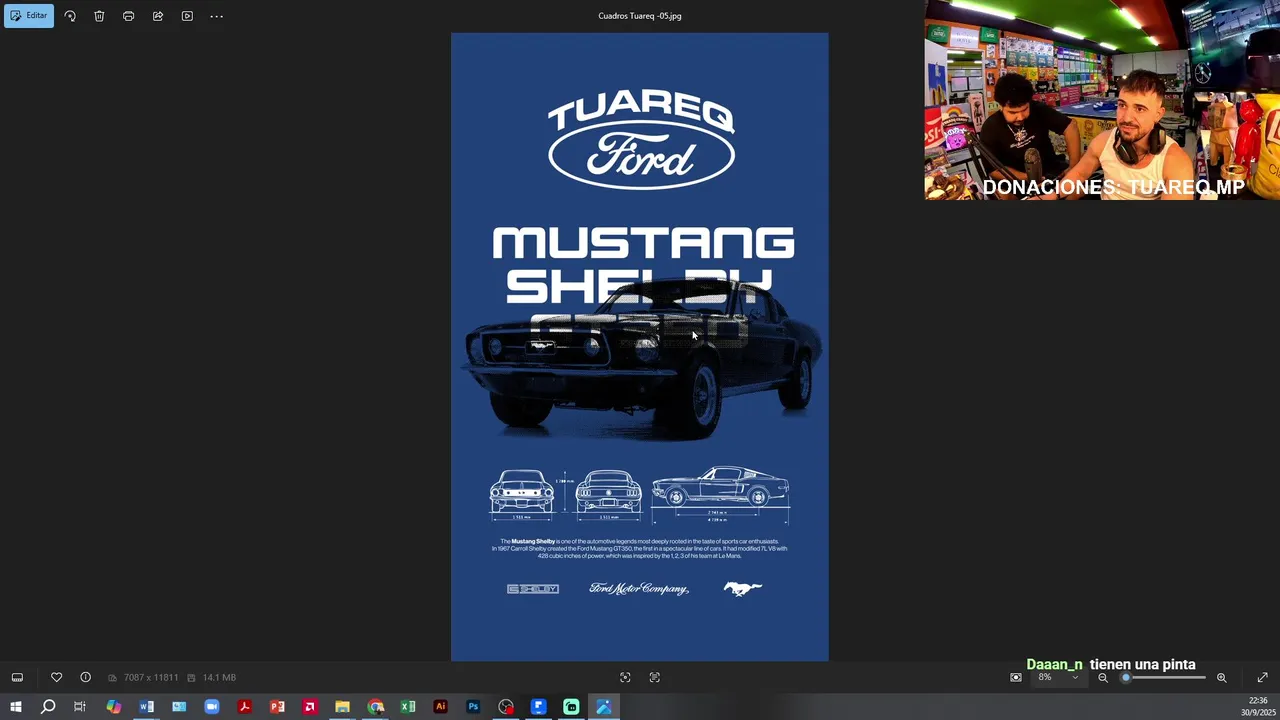
Task: Open Adobe Acrobat from the taskbar
Action: point(244,707)
